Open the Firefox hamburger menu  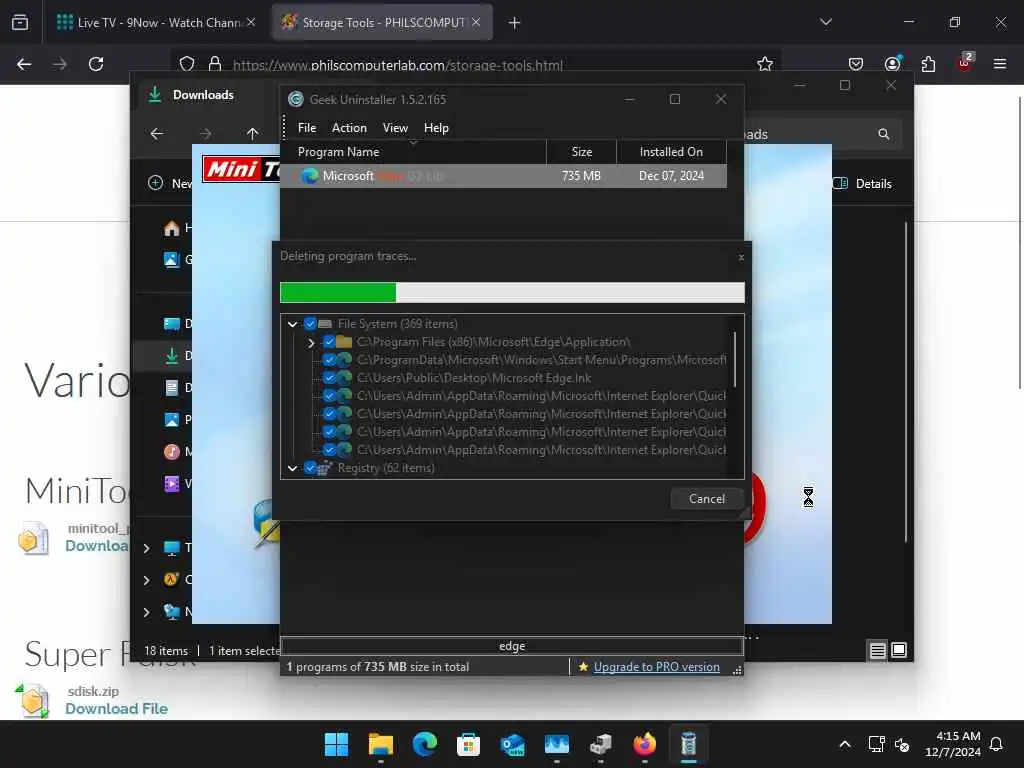999,64
